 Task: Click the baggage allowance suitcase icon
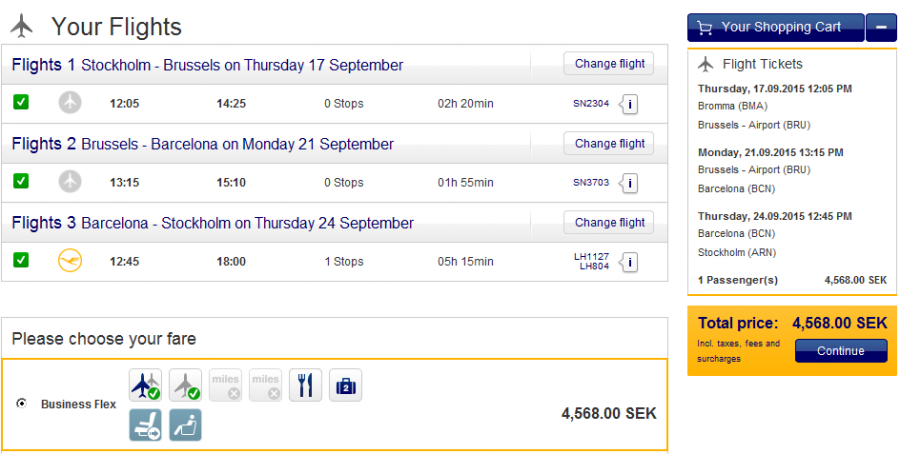coord(345,385)
